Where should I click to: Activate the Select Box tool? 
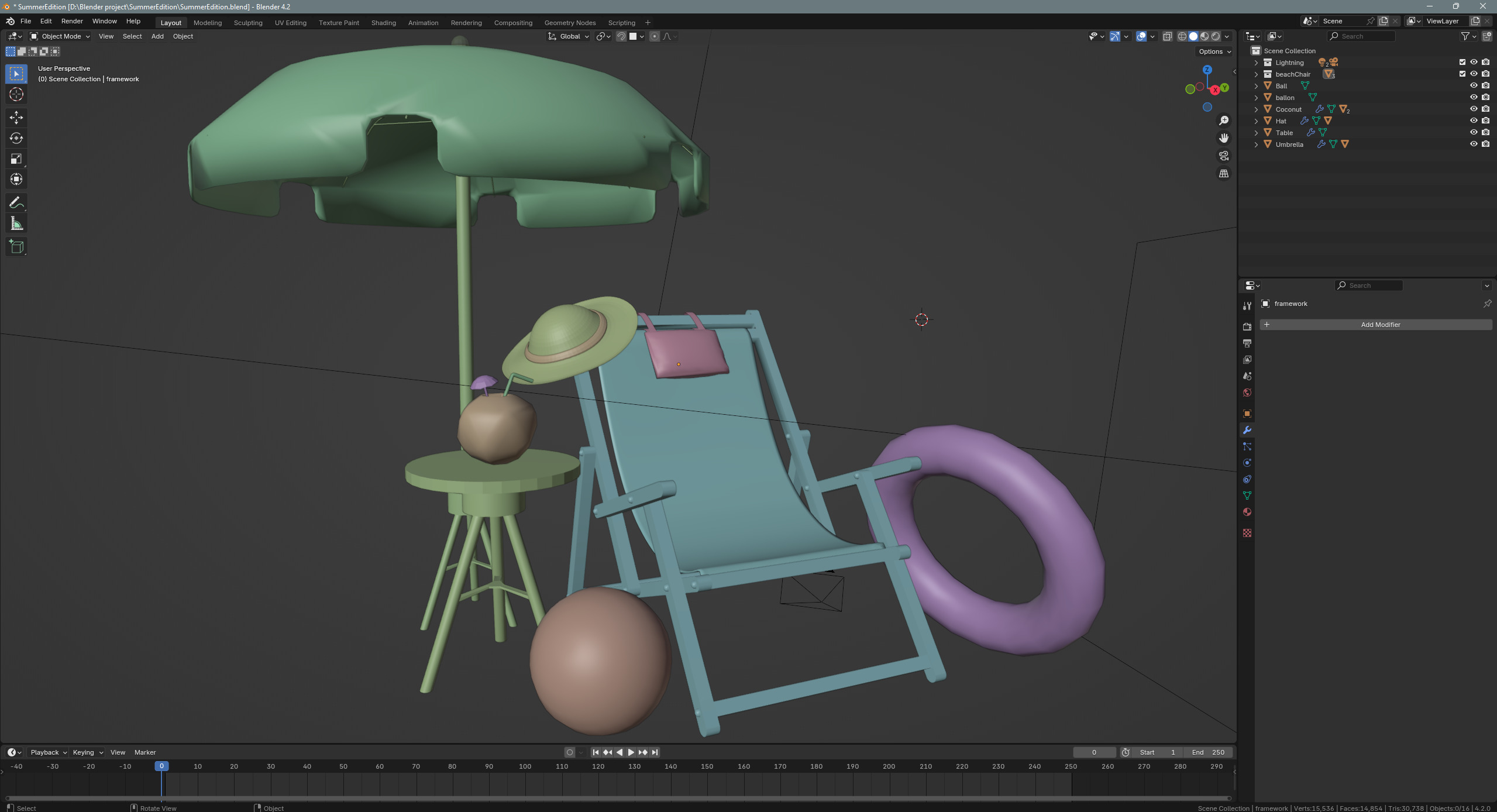(x=16, y=74)
